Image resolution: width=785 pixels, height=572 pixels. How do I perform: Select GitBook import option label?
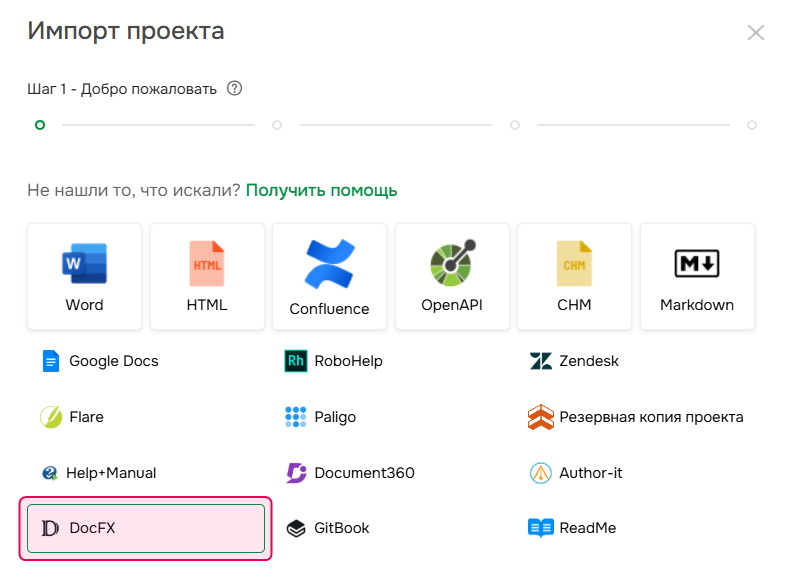[x=341, y=528]
